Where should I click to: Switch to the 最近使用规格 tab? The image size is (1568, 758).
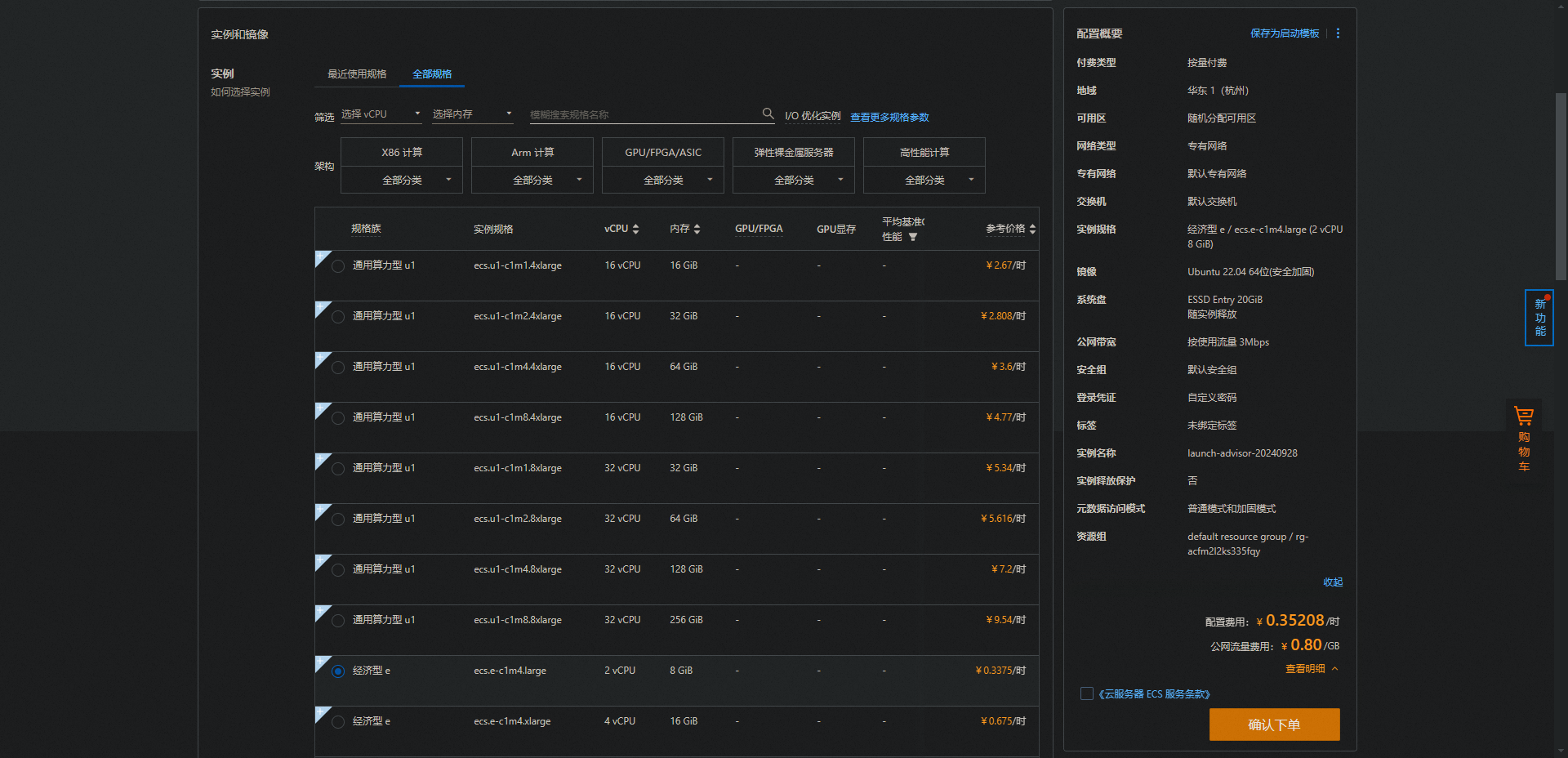[x=357, y=74]
